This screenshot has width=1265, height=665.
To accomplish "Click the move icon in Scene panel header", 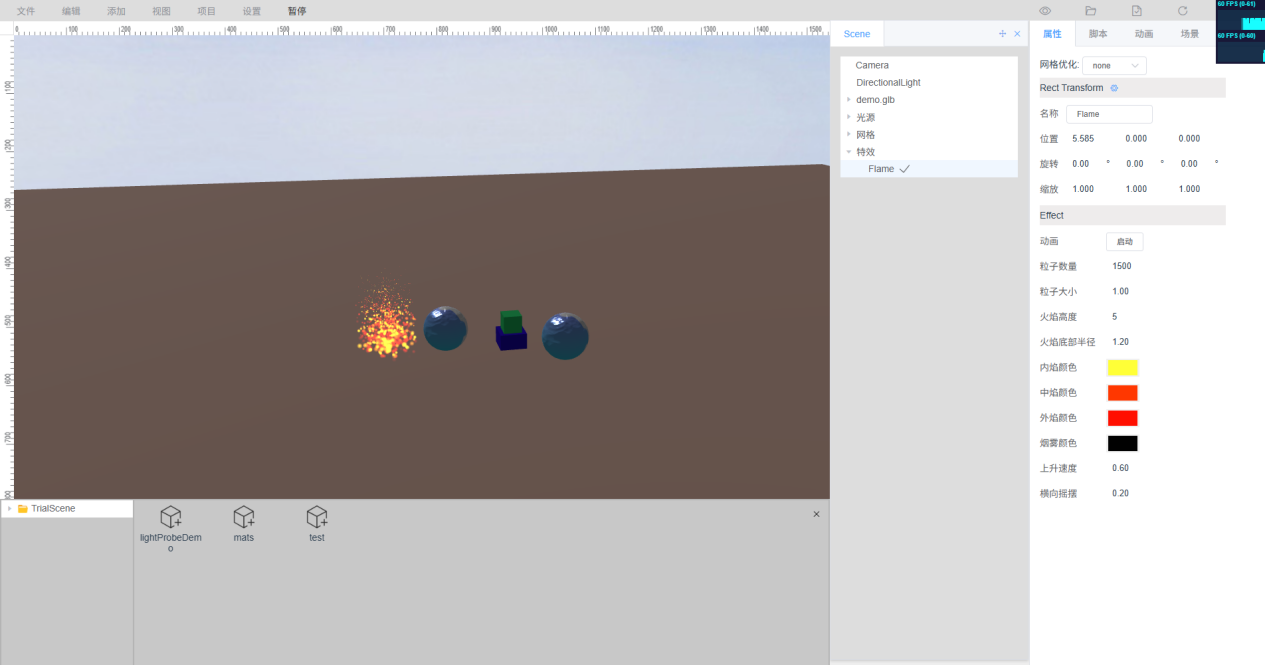I will tap(1003, 34).
